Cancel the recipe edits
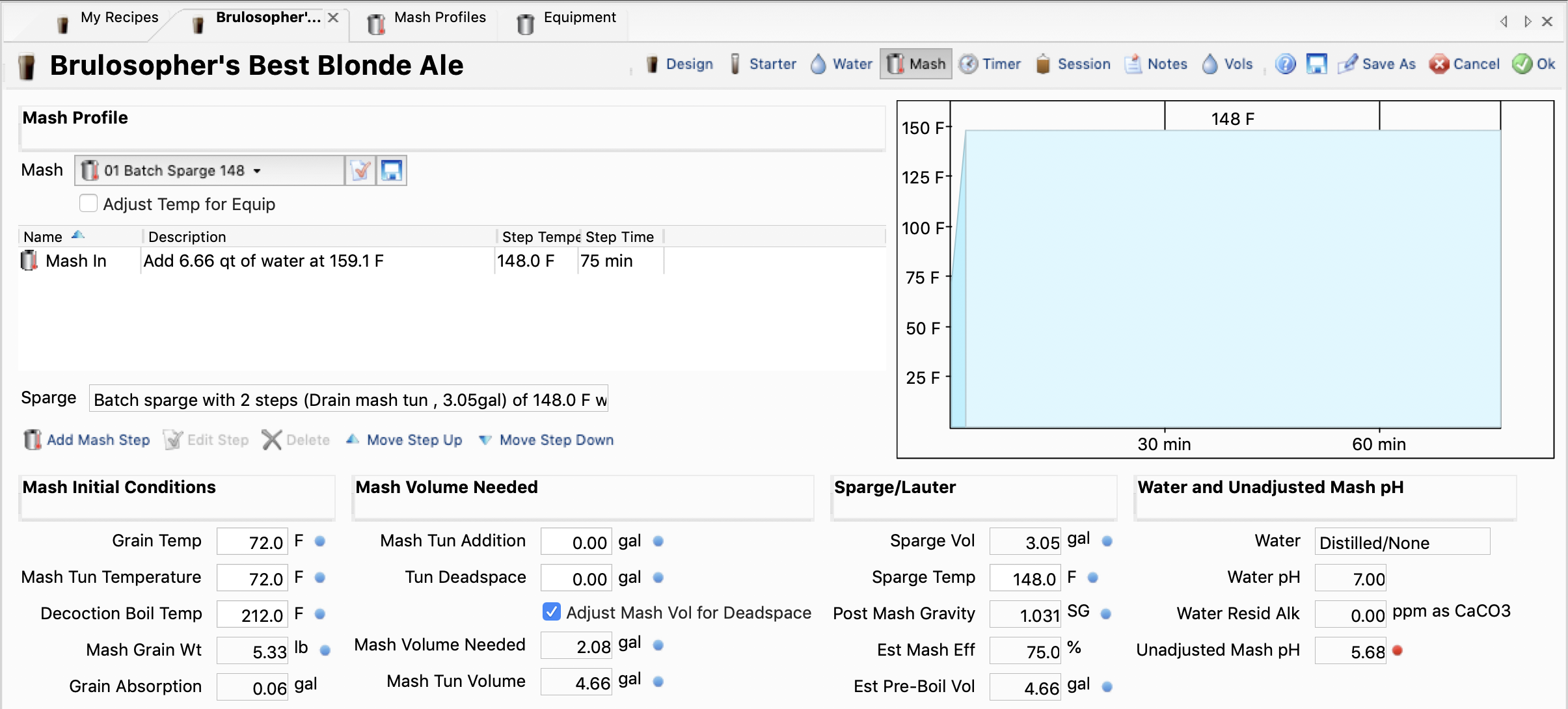The image size is (1568, 709). pyautogui.click(x=1465, y=64)
